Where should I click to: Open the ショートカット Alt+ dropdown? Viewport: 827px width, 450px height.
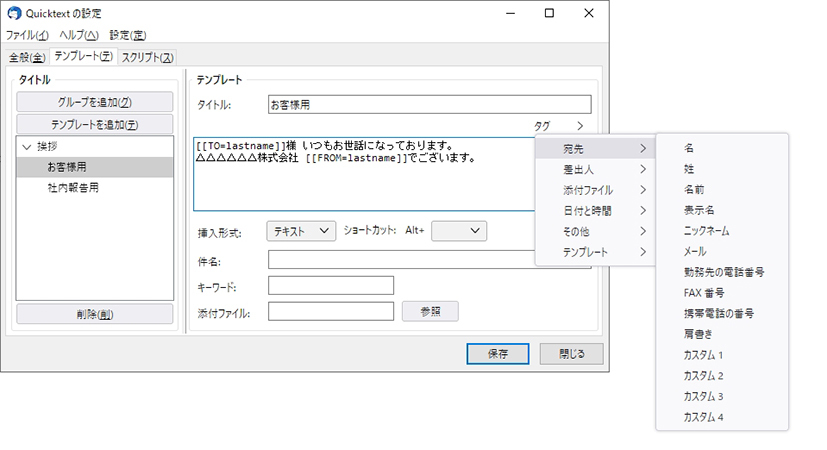(x=458, y=231)
